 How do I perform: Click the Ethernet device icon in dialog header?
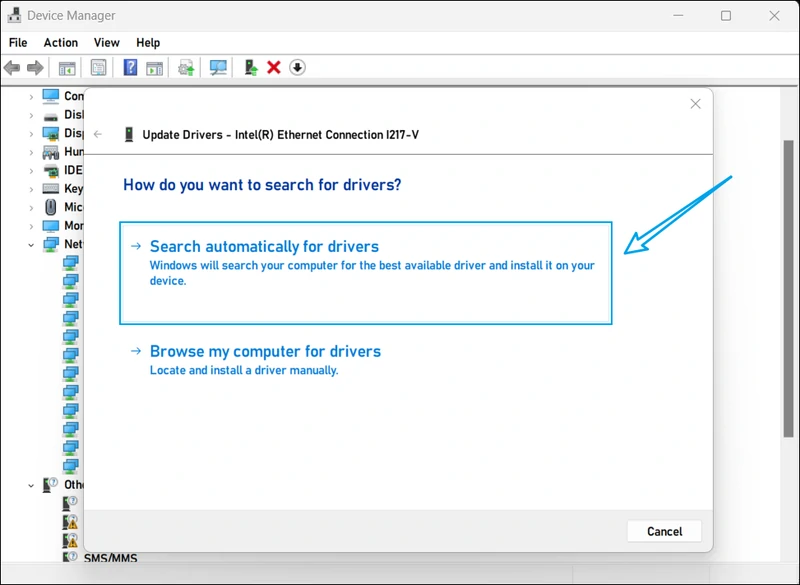point(129,135)
